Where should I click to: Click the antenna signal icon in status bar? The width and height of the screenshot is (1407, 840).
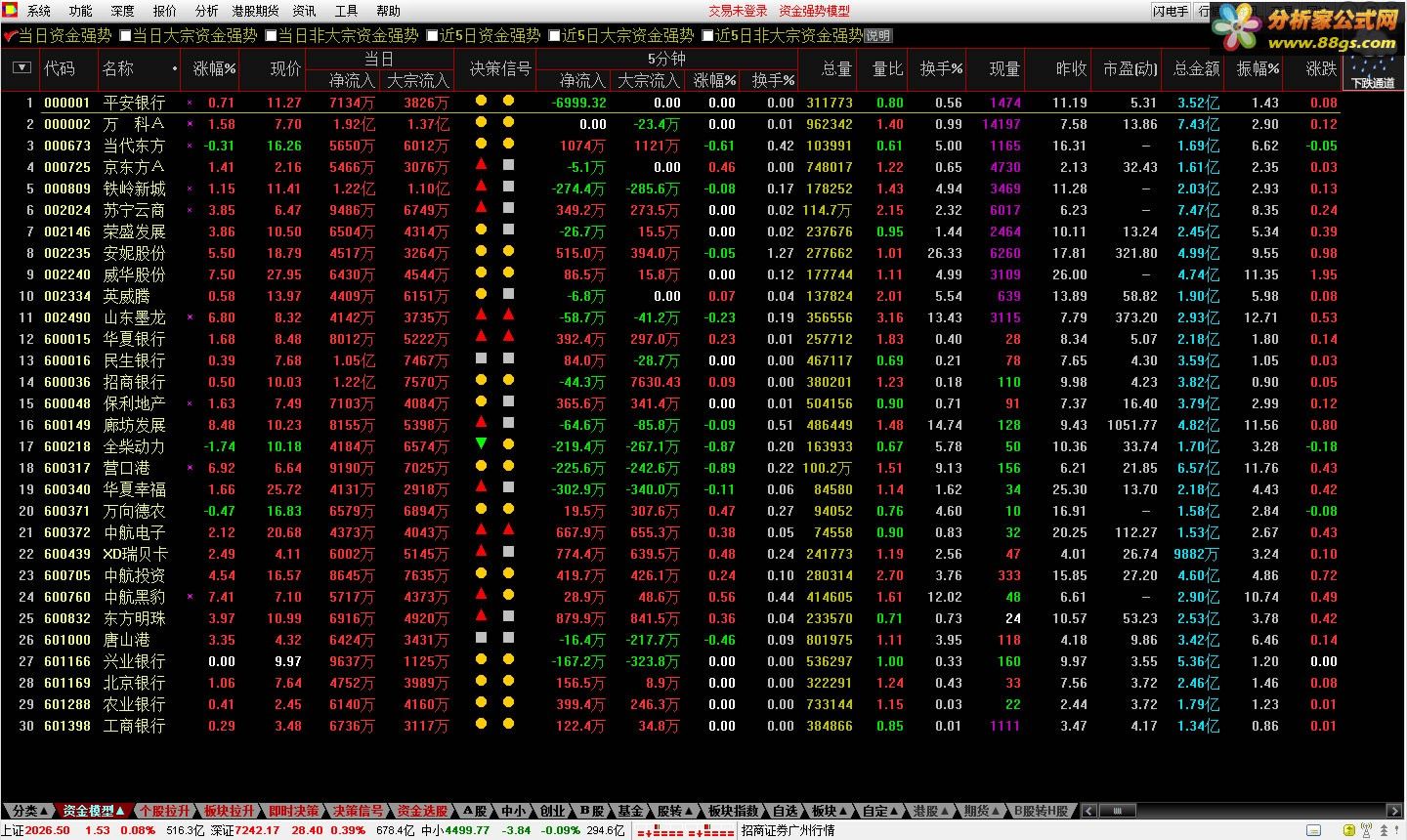click(1367, 830)
